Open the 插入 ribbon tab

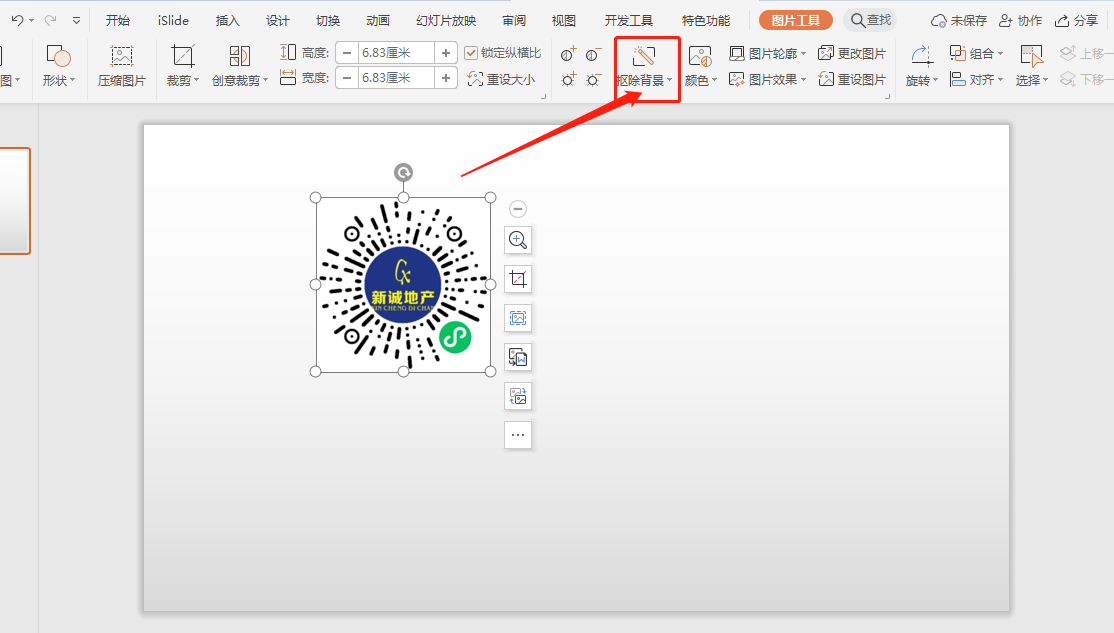227,21
